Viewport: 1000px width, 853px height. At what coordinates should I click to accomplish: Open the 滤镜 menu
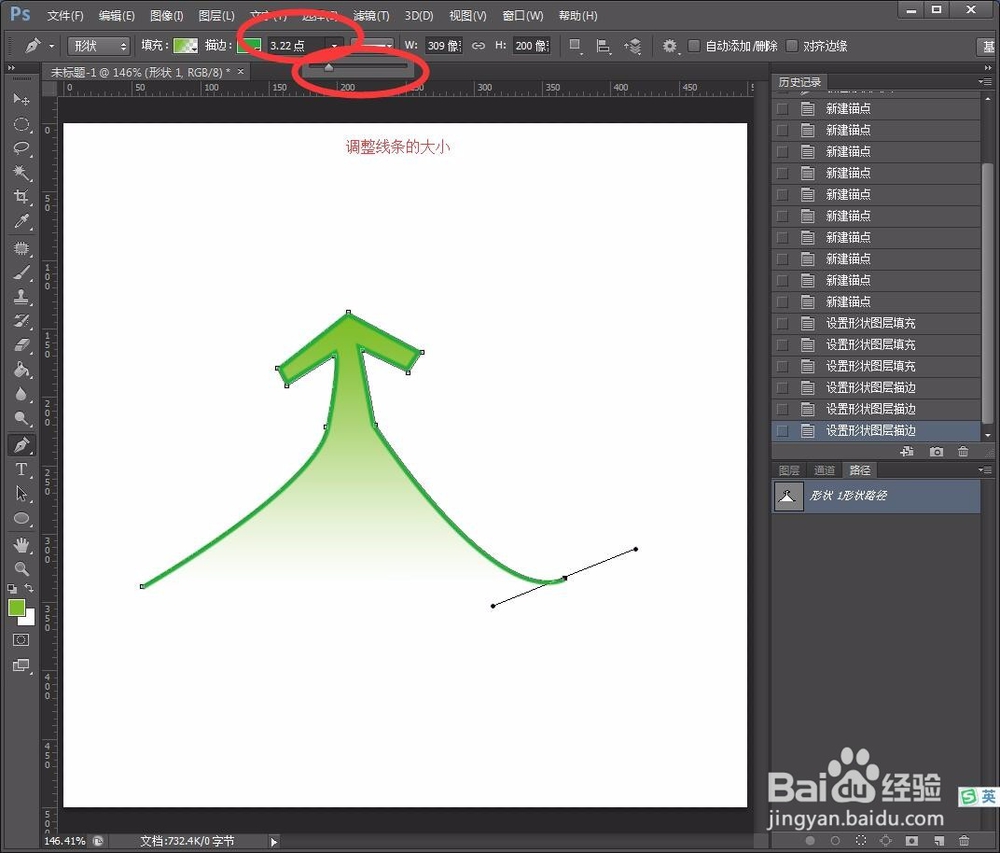point(371,15)
